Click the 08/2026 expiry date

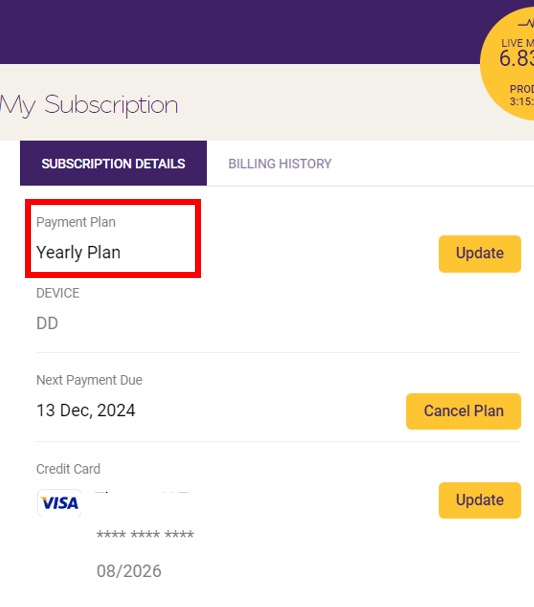point(129,571)
